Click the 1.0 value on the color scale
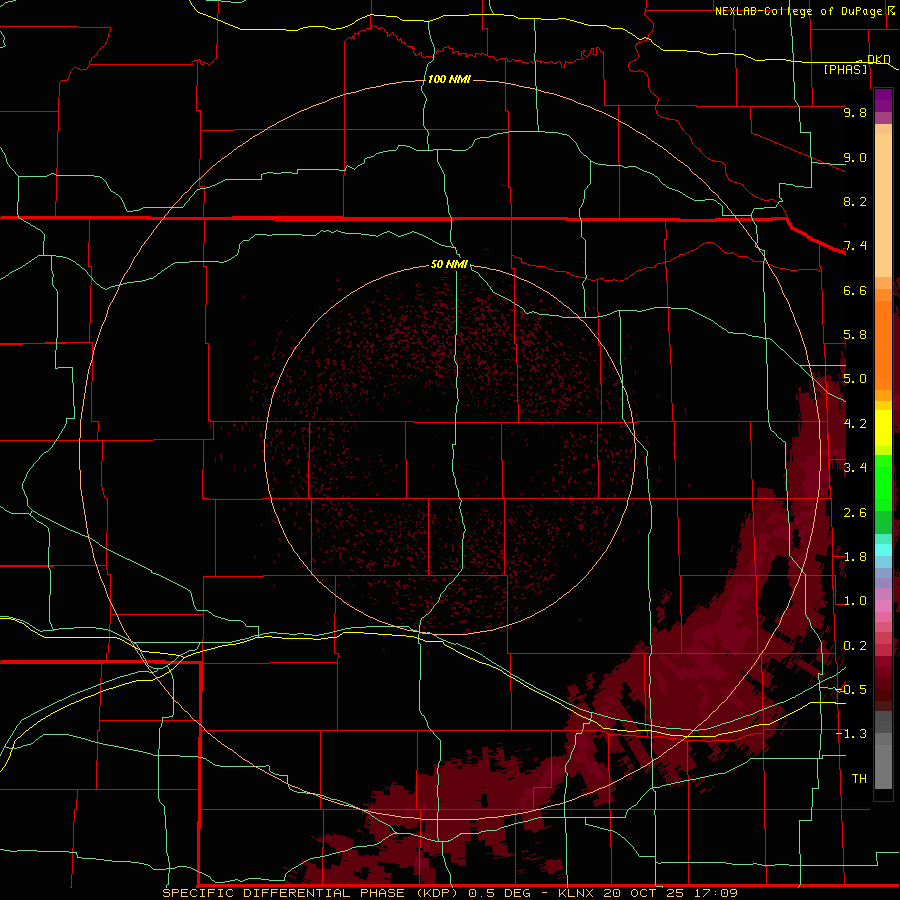This screenshot has width=900, height=900. point(855,601)
